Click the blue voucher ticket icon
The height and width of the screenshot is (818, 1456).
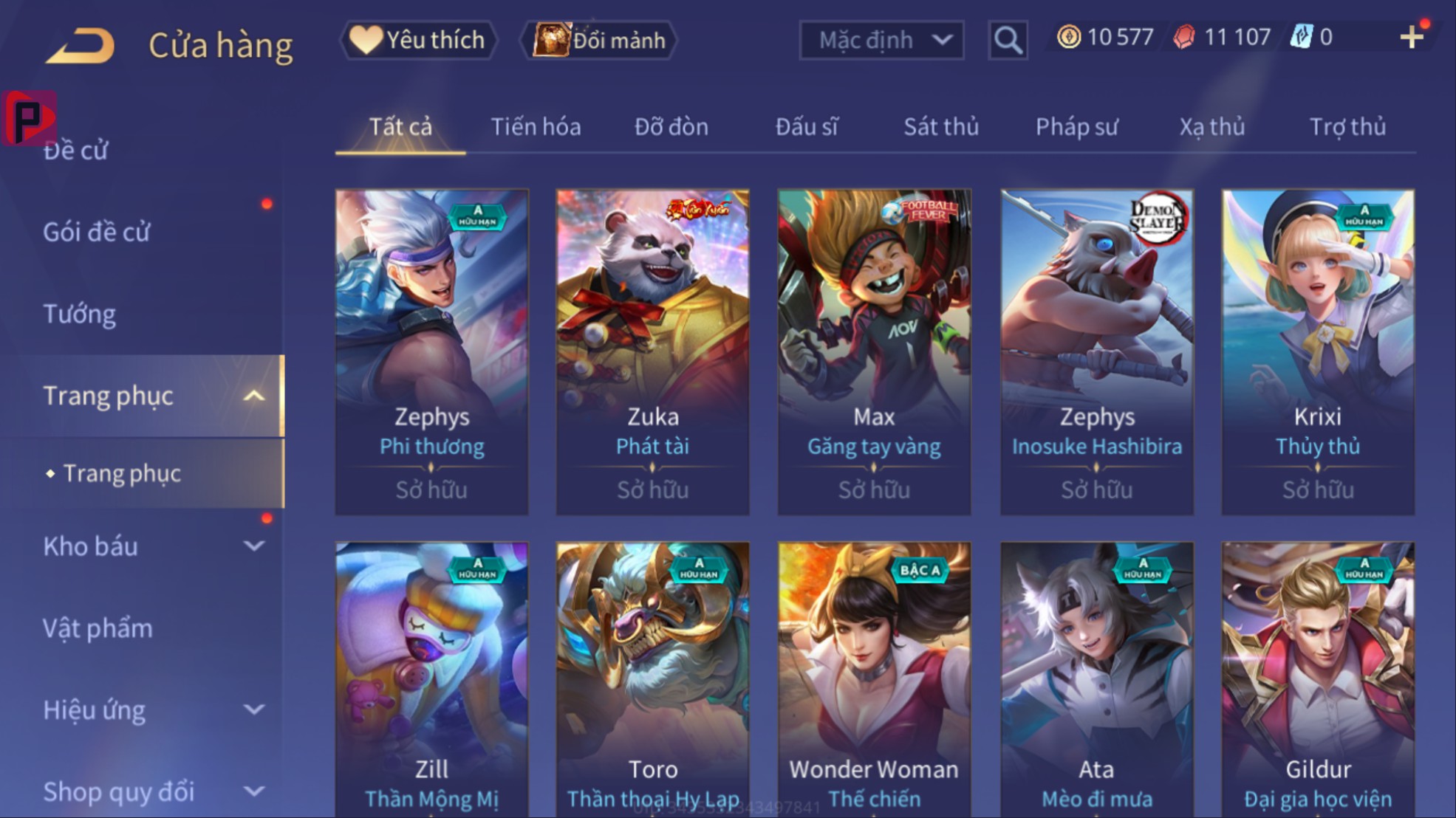pyautogui.click(x=1301, y=37)
